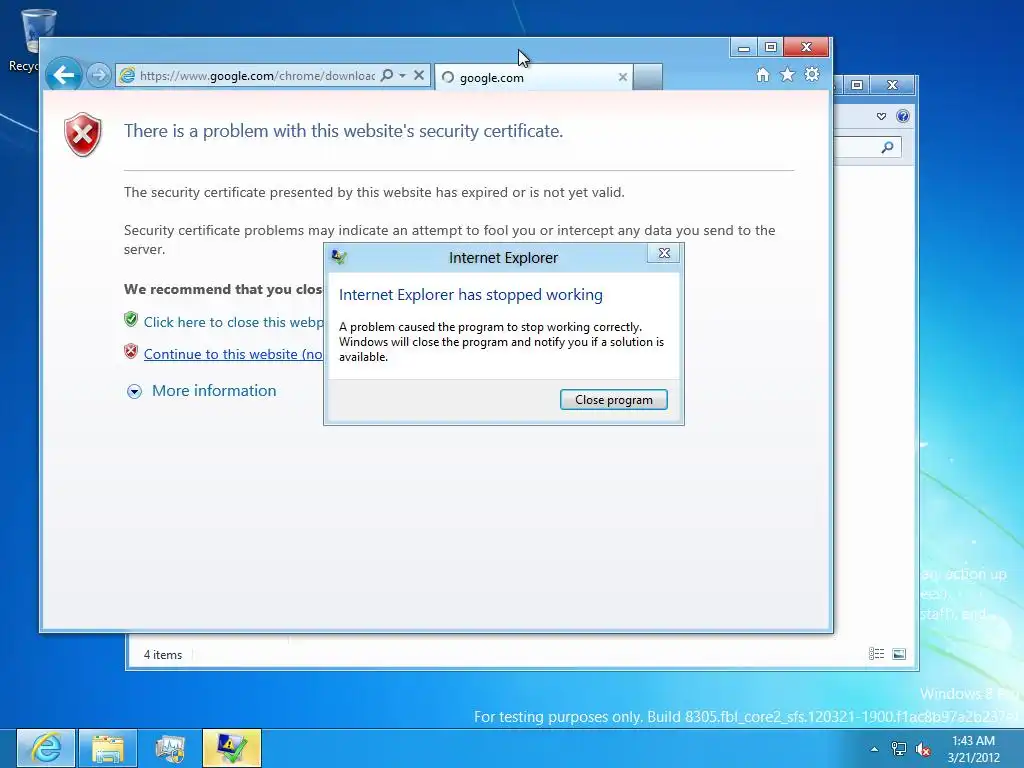Close the google.com tab
1024x768 pixels.
point(622,77)
